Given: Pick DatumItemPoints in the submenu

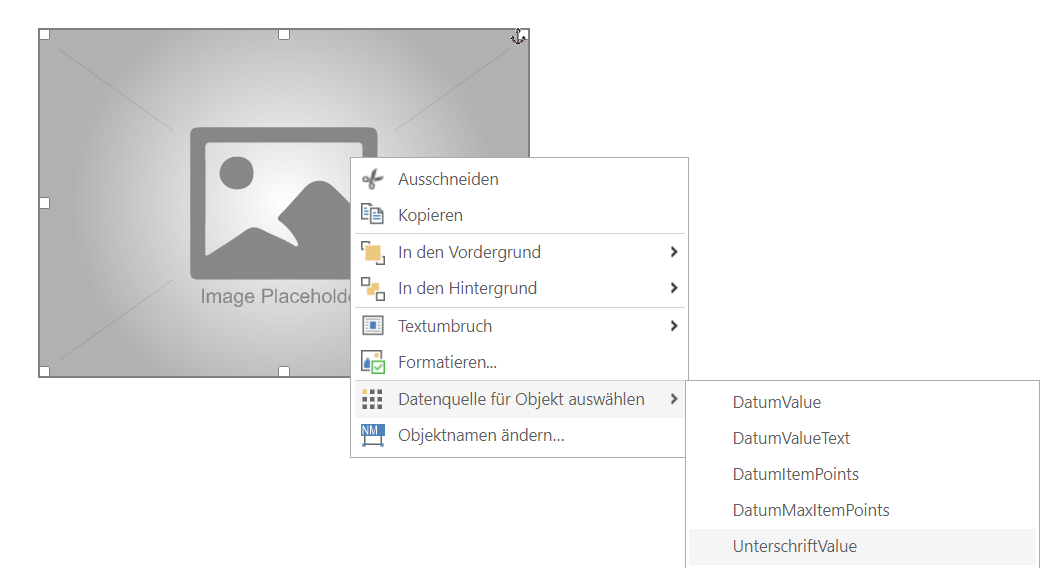Looking at the screenshot, I should [x=795, y=474].
